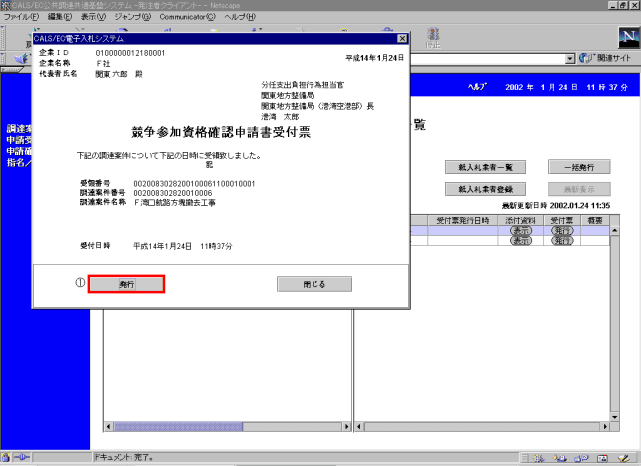641x466 pixels.
Task: Expand the location bar dropdown arrow
Action: click(569, 59)
